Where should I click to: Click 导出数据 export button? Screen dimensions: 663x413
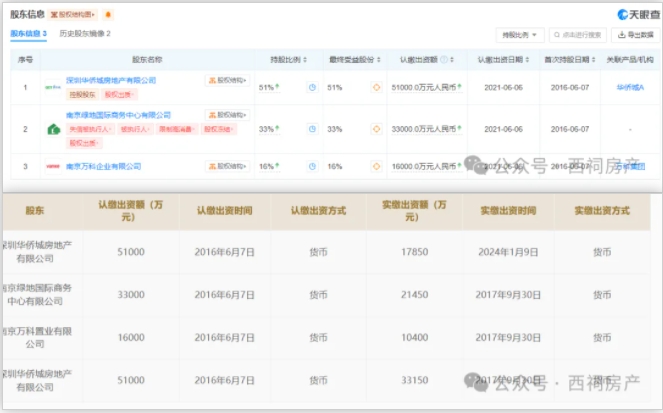[x=636, y=35]
